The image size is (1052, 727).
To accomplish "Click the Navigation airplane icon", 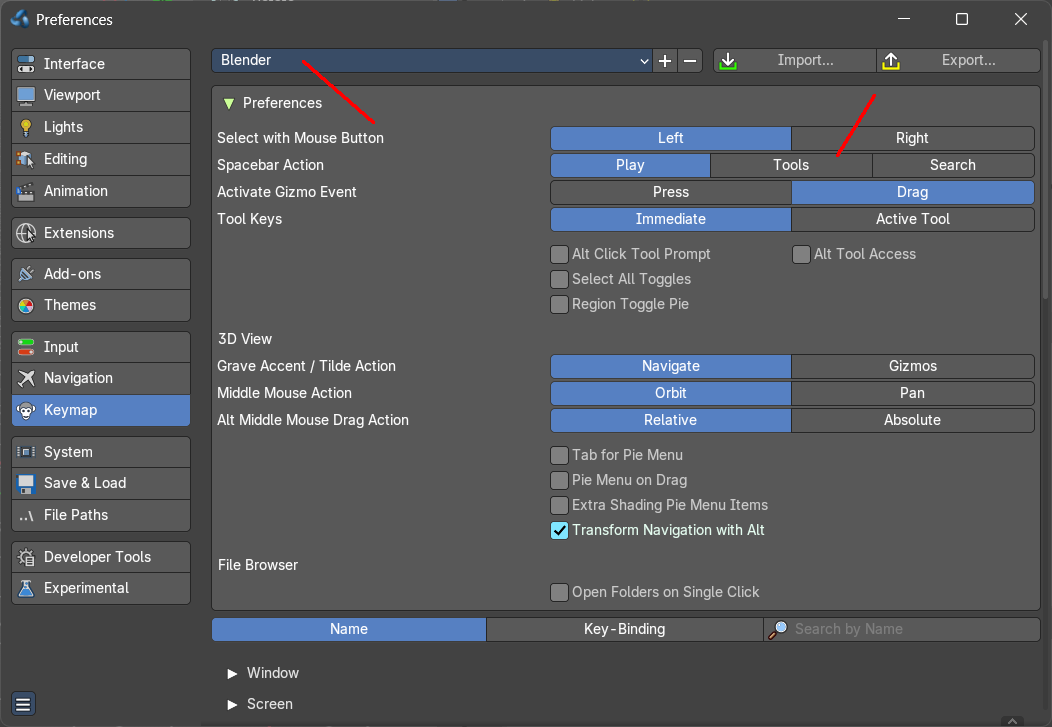I will [x=26, y=378].
